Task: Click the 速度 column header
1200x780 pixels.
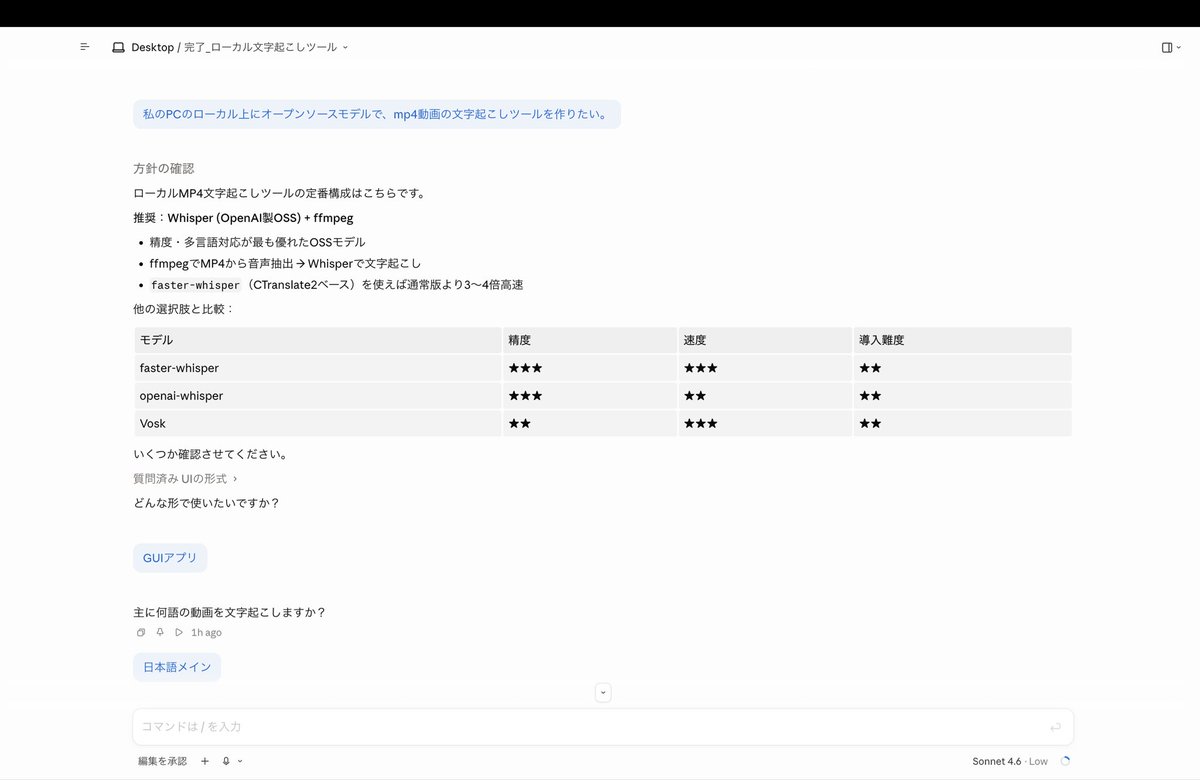Action: click(x=765, y=340)
